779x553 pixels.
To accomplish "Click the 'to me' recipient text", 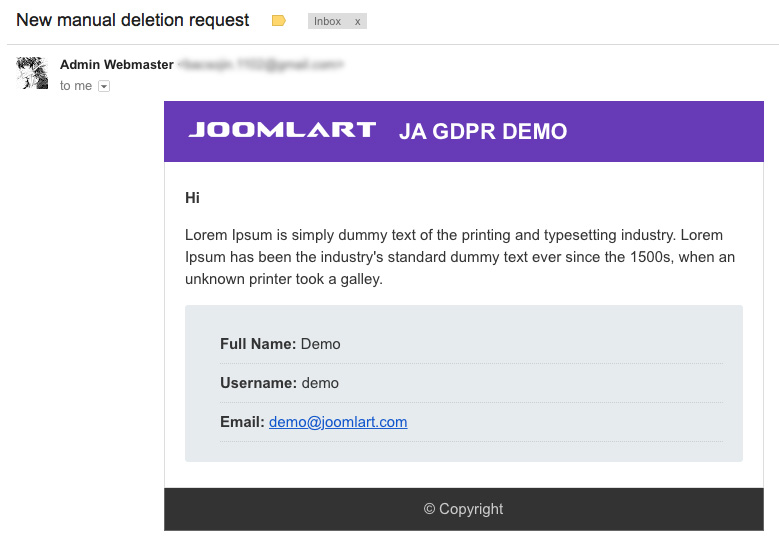I will coord(76,86).
